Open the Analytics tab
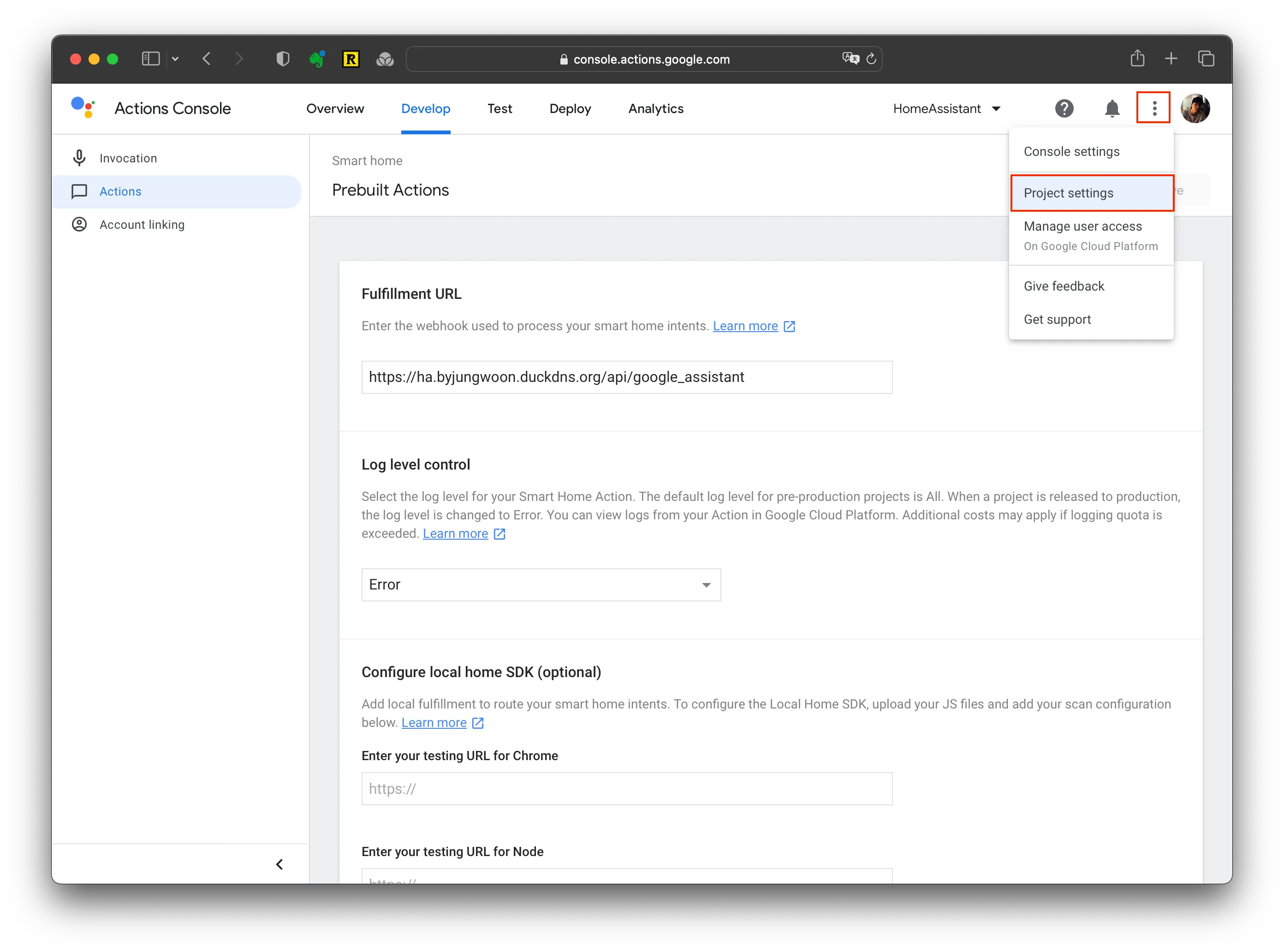 click(655, 108)
